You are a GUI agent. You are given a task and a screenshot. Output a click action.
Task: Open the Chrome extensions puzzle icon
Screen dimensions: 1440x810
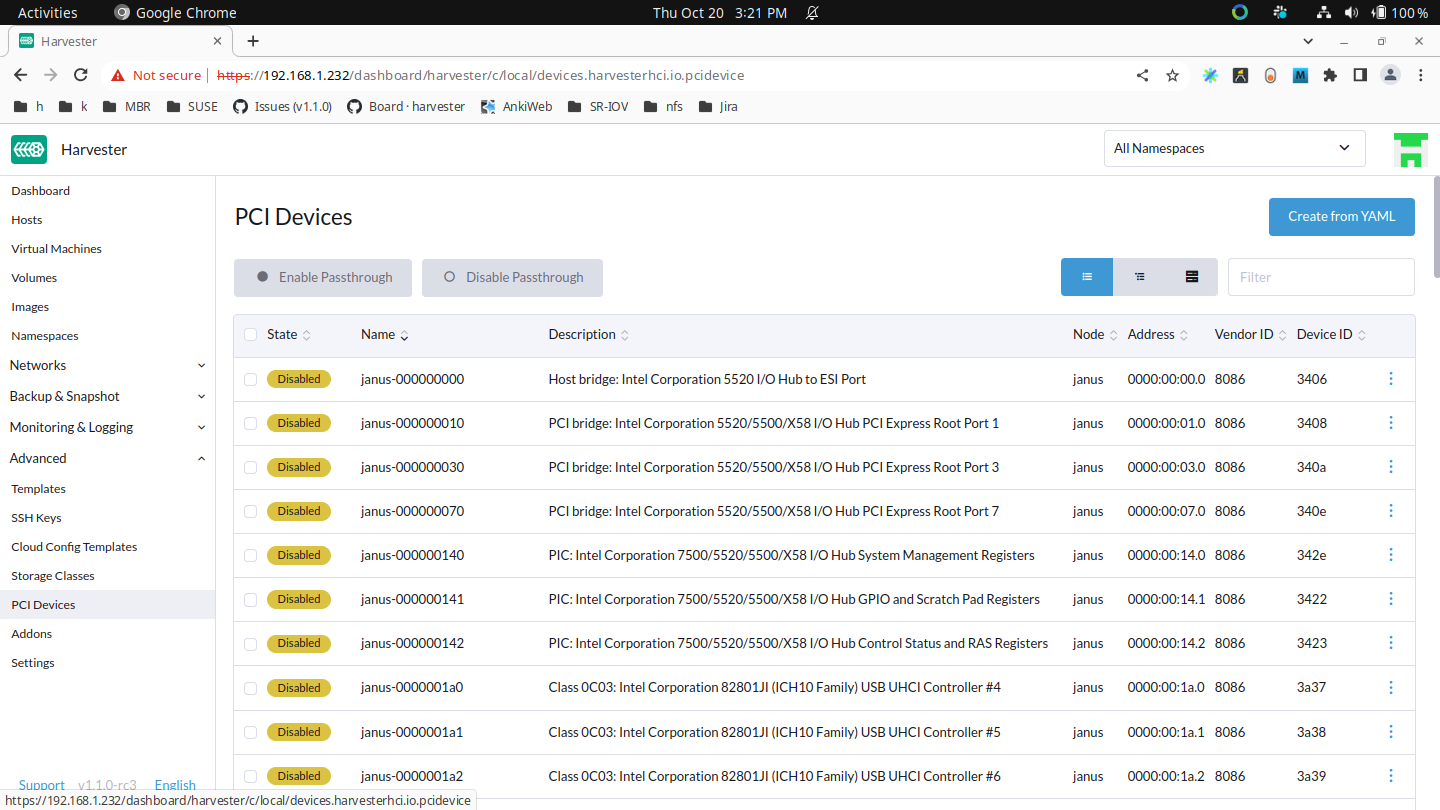pyautogui.click(x=1329, y=75)
